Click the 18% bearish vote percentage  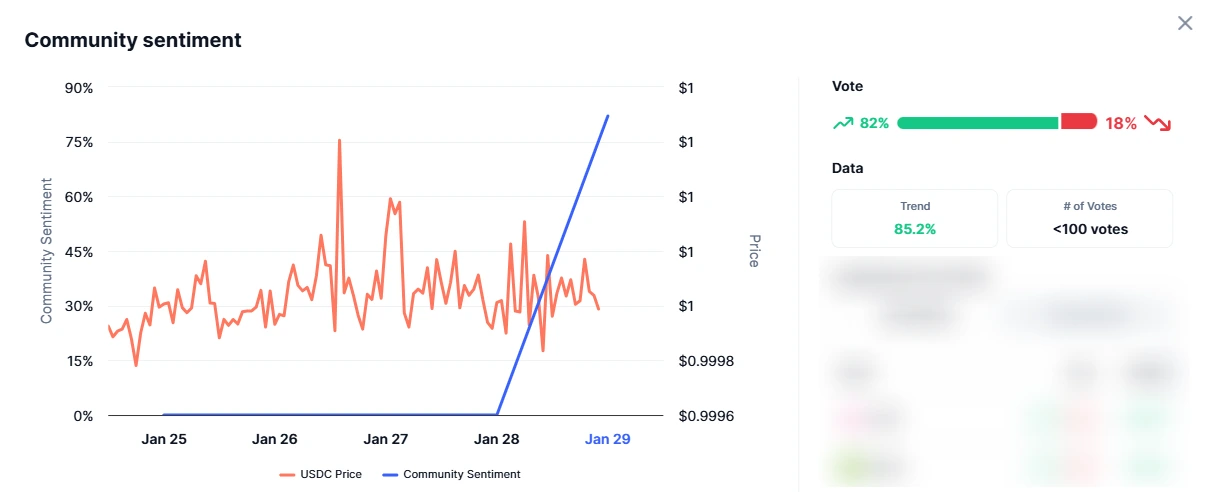(x=1121, y=123)
